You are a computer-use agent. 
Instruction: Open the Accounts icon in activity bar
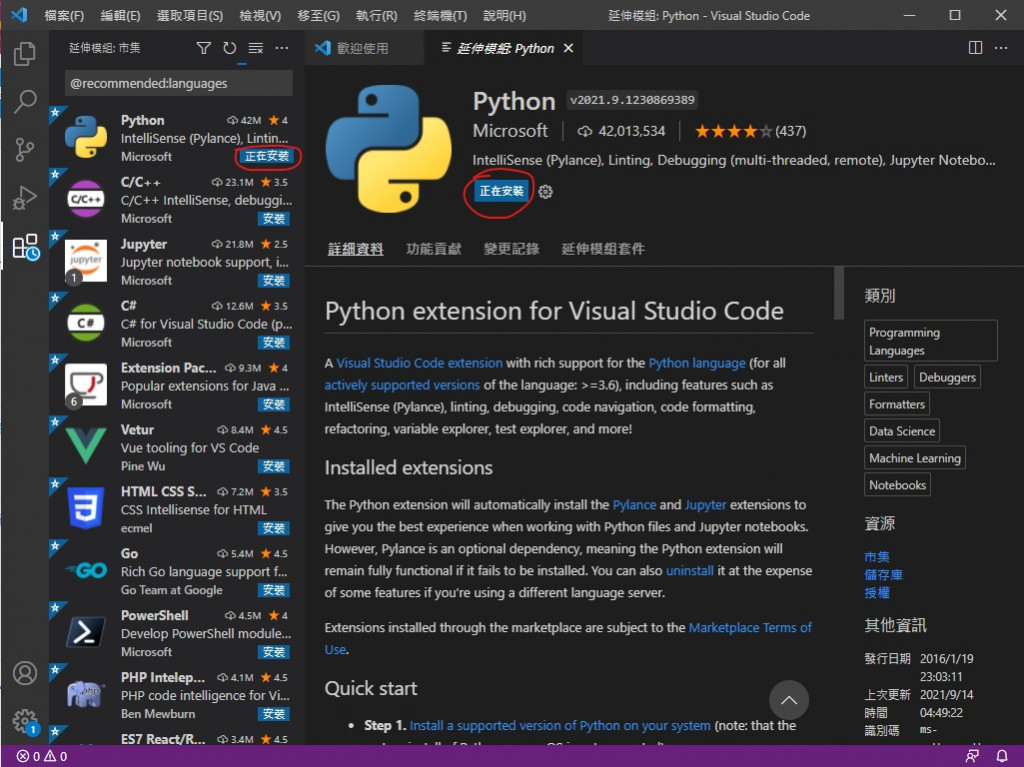(25, 673)
